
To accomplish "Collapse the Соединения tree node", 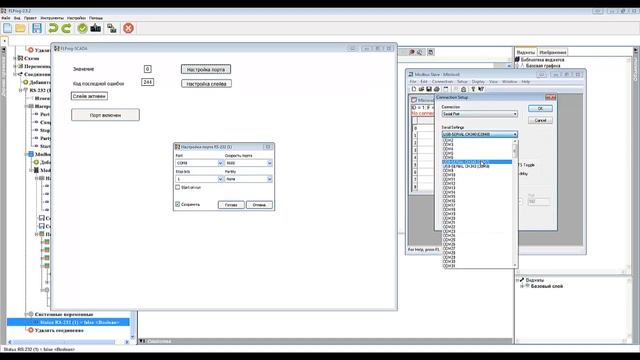I will click(x=15, y=74).
